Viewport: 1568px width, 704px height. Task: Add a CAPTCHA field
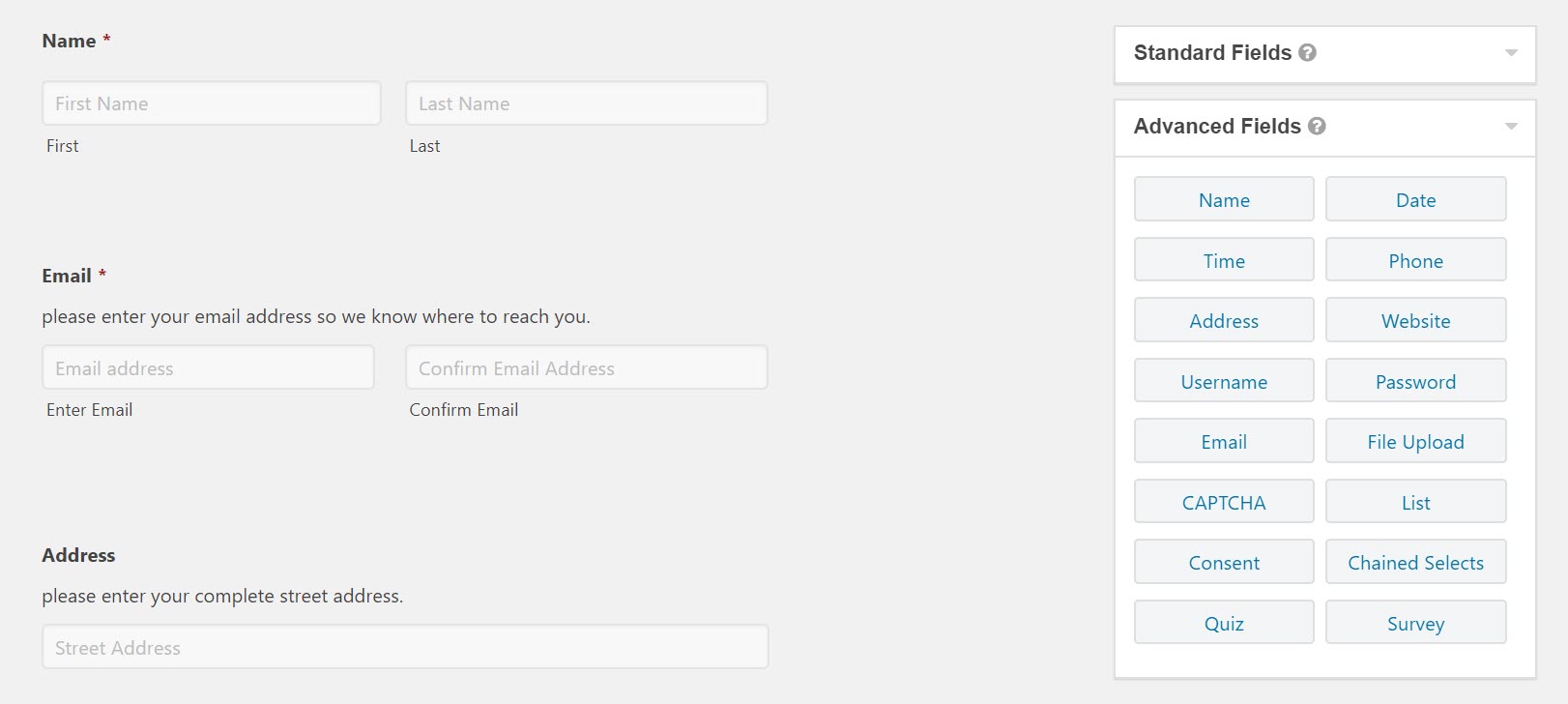click(1224, 502)
